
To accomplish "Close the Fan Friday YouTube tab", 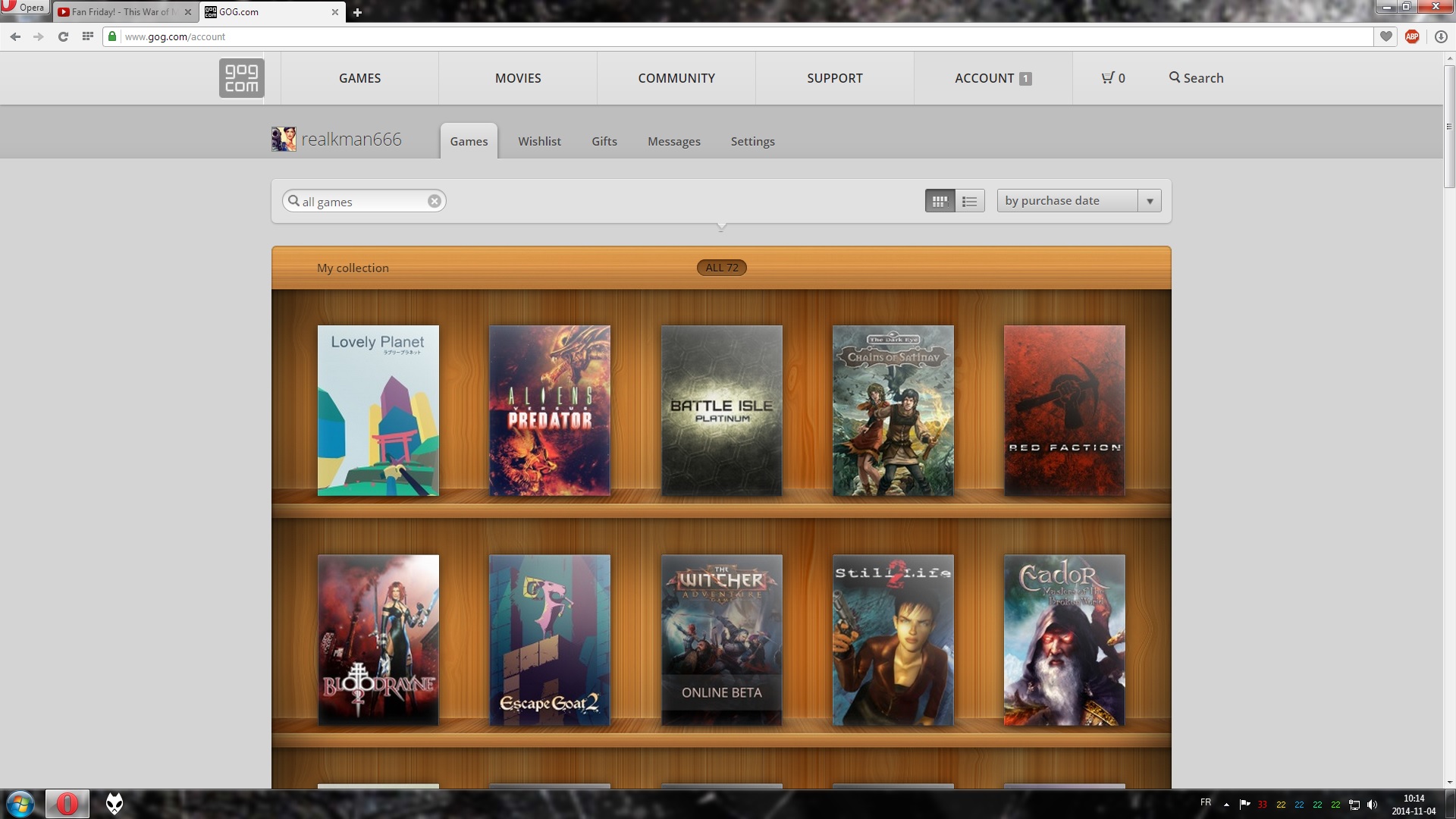I will pos(188,12).
